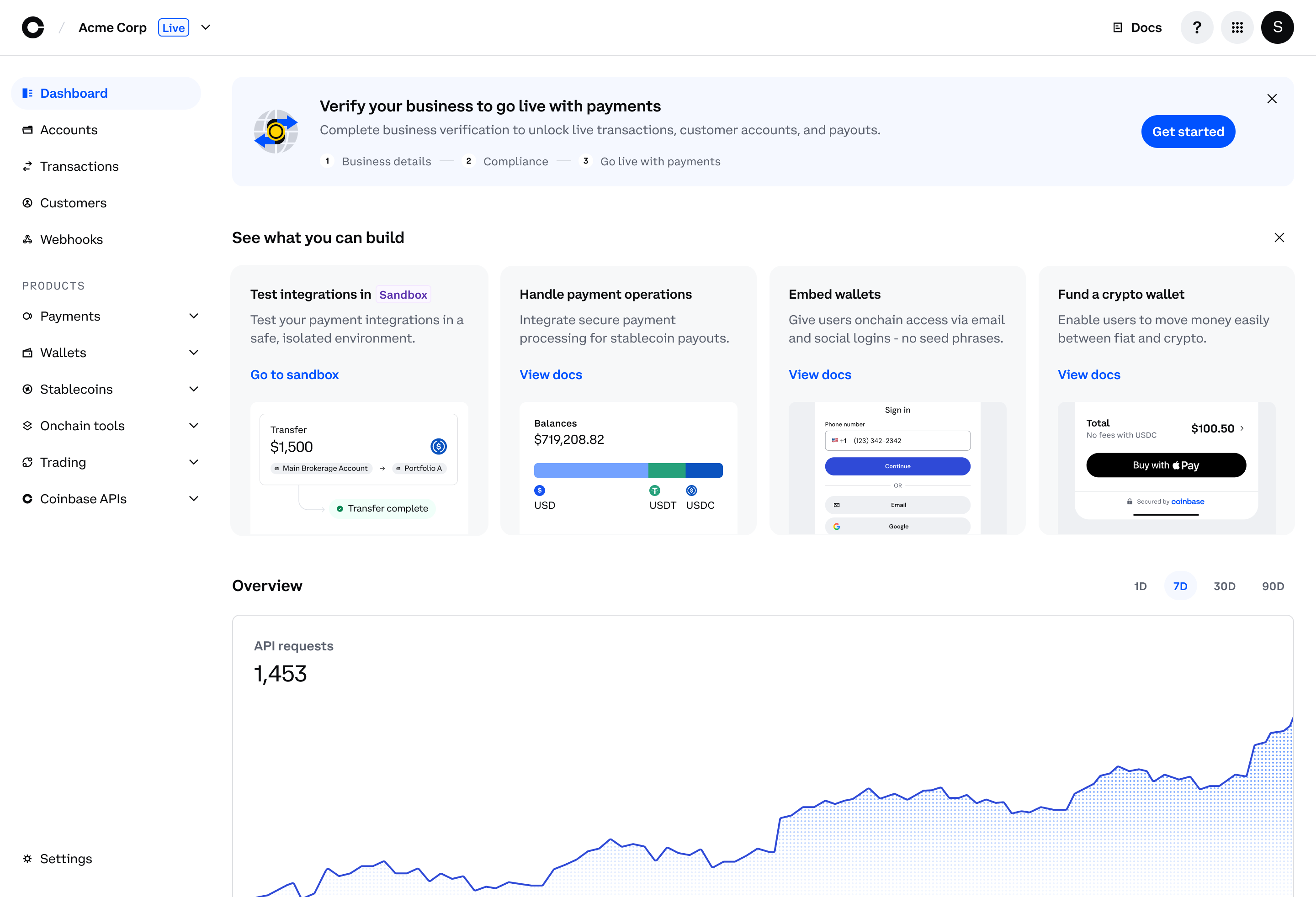Viewport: 1316px width, 897px height.
Task: Open View docs under Embed wallets
Action: pos(820,375)
